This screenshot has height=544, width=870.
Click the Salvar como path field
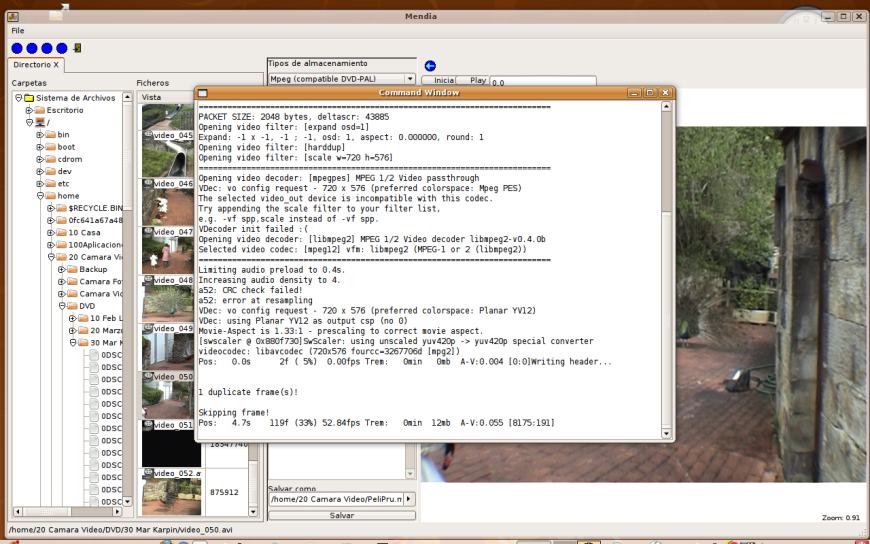[x=333, y=499]
